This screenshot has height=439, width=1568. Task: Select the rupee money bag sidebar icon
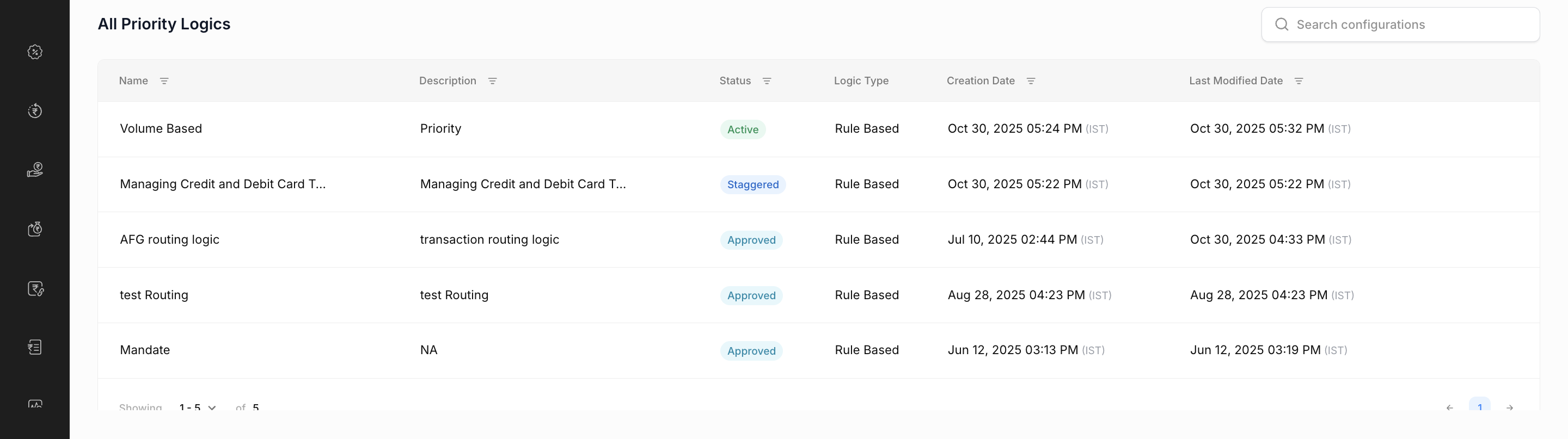point(35,228)
